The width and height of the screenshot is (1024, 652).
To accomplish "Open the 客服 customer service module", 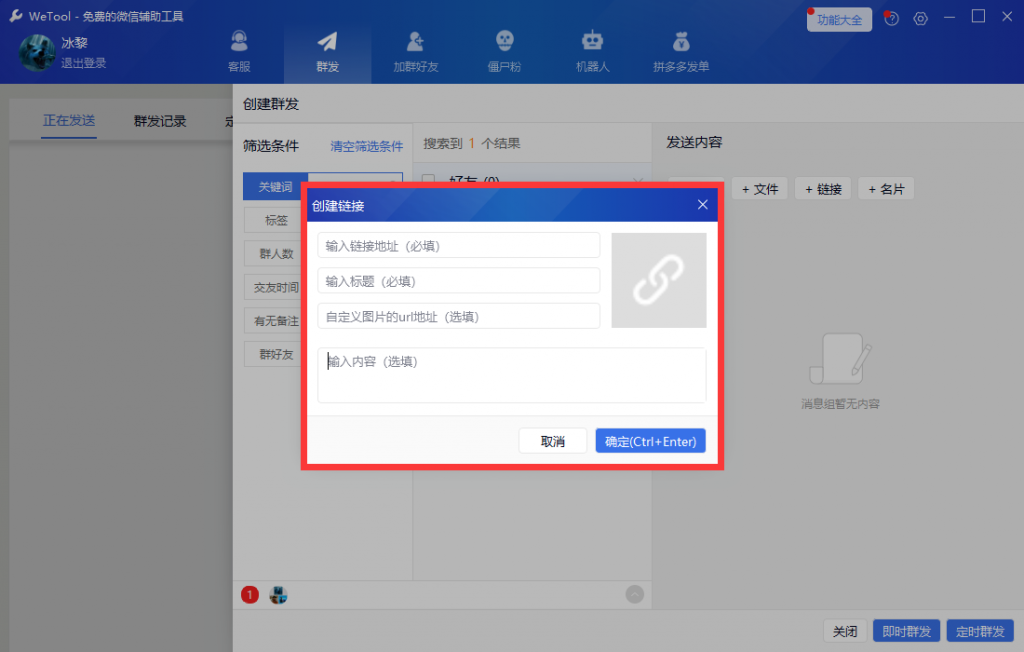I will pyautogui.click(x=239, y=52).
